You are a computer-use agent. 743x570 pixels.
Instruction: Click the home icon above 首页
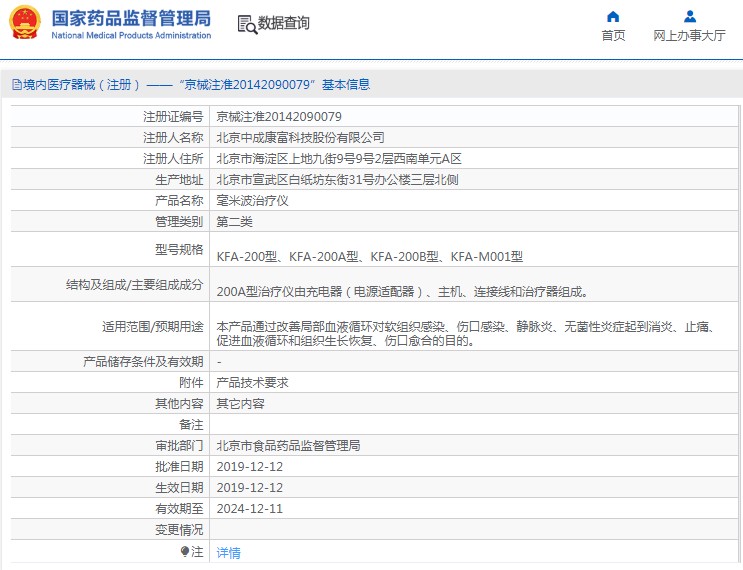[613, 16]
